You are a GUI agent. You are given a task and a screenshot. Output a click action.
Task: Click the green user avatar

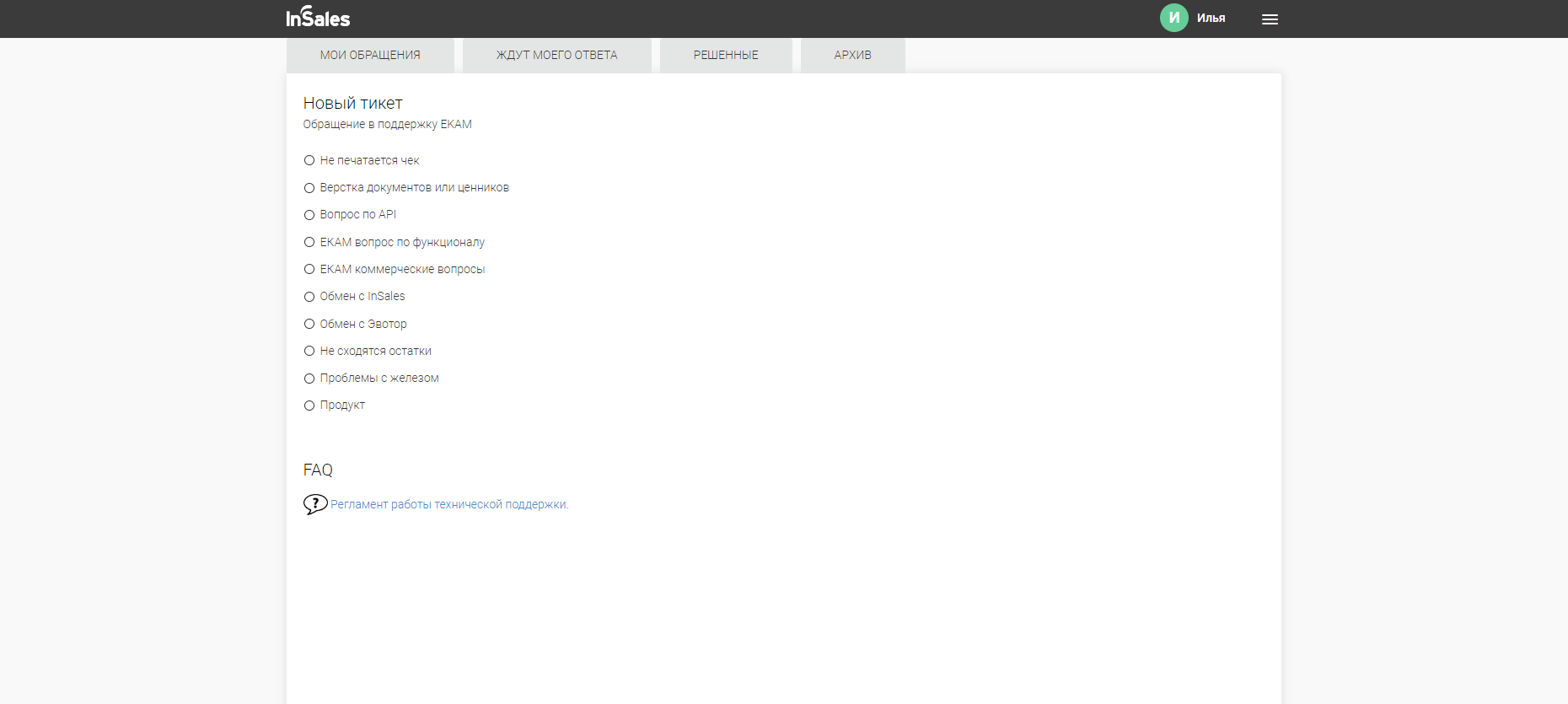tap(1173, 18)
